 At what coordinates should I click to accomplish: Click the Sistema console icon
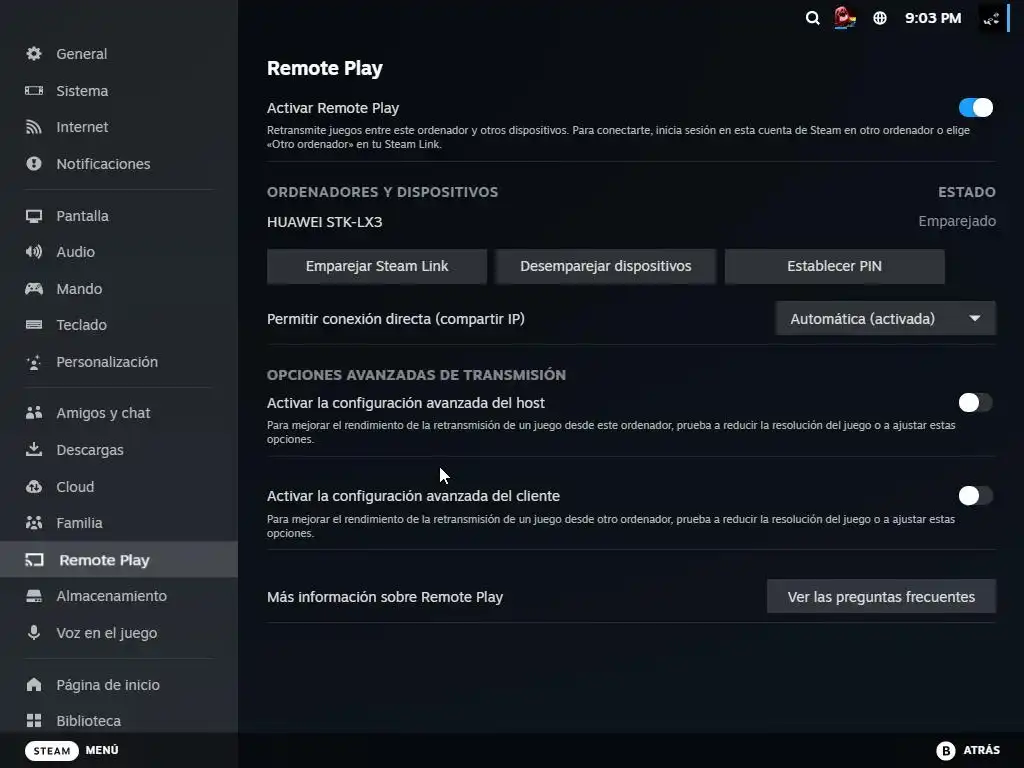point(34,91)
